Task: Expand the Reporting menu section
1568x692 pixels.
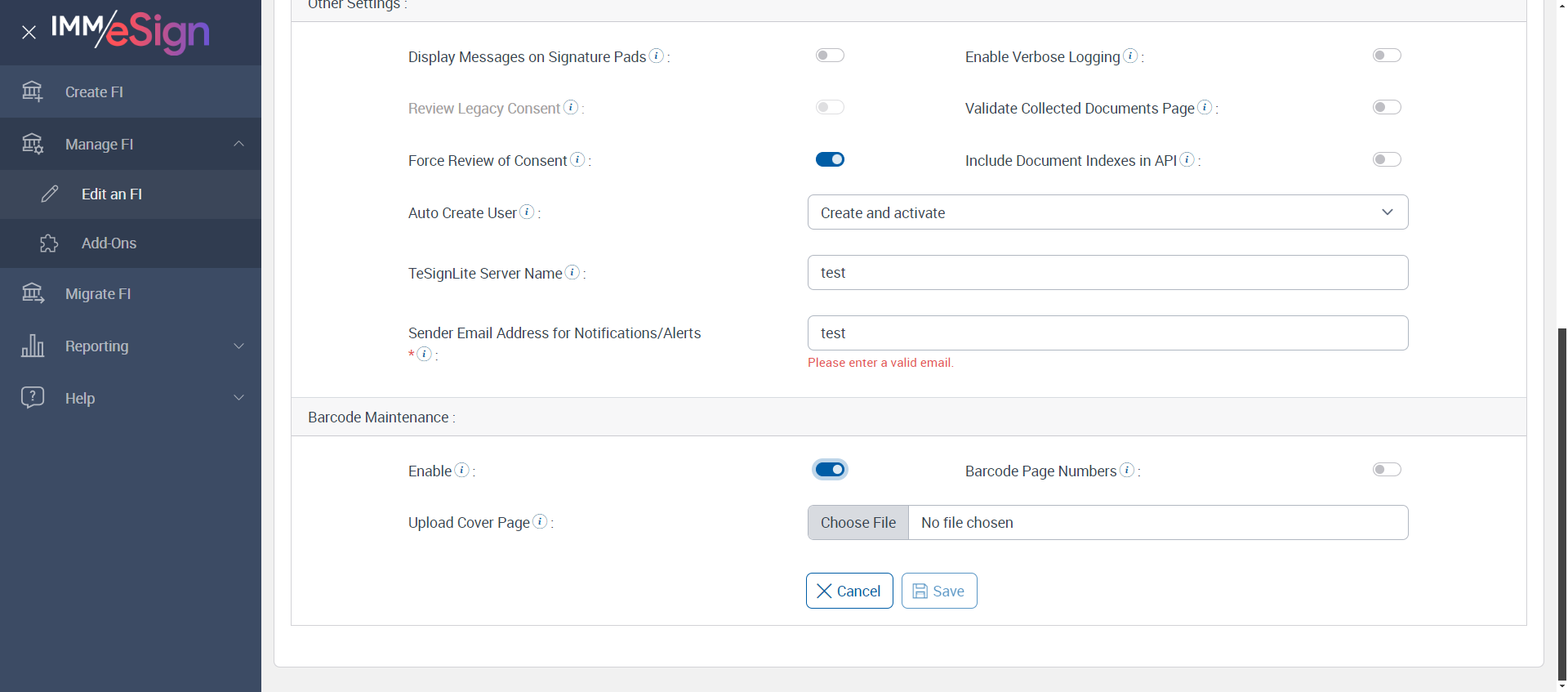Action: [238, 346]
